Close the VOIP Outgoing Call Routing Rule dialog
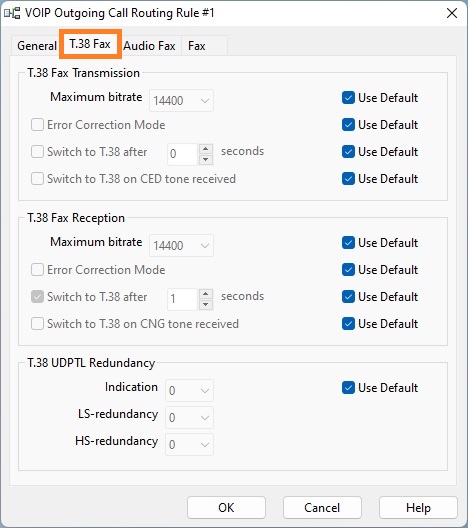468x528 pixels. pos(452,13)
